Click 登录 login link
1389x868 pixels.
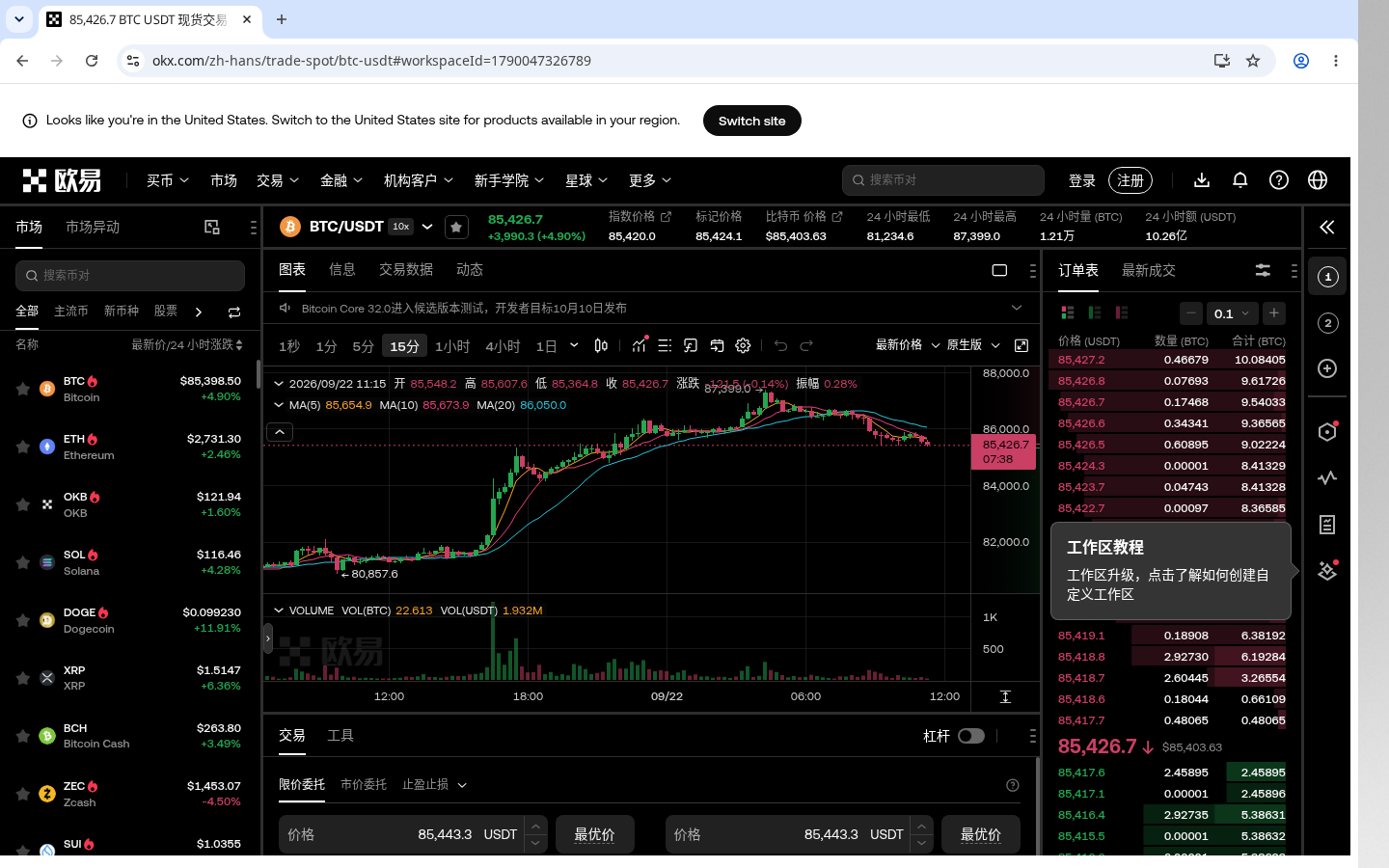point(1082,180)
